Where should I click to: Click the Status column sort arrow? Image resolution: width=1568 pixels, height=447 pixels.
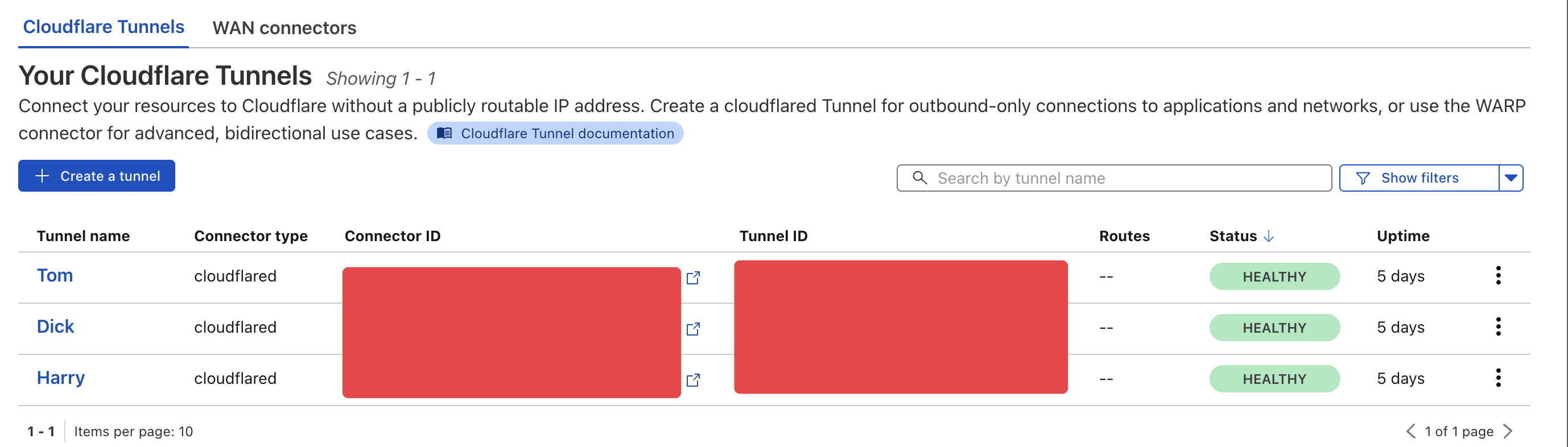coord(1269,236)
